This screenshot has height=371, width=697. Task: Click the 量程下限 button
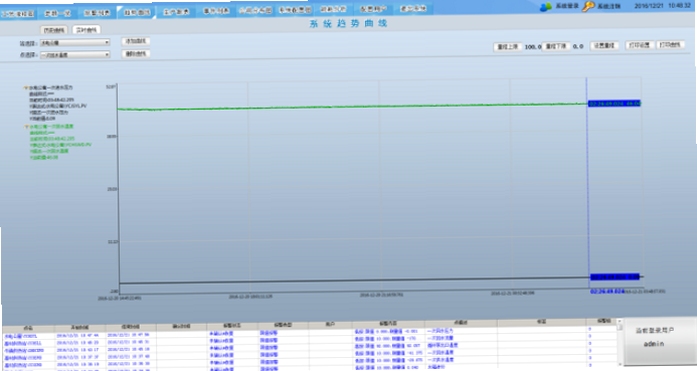coord(556,46)
